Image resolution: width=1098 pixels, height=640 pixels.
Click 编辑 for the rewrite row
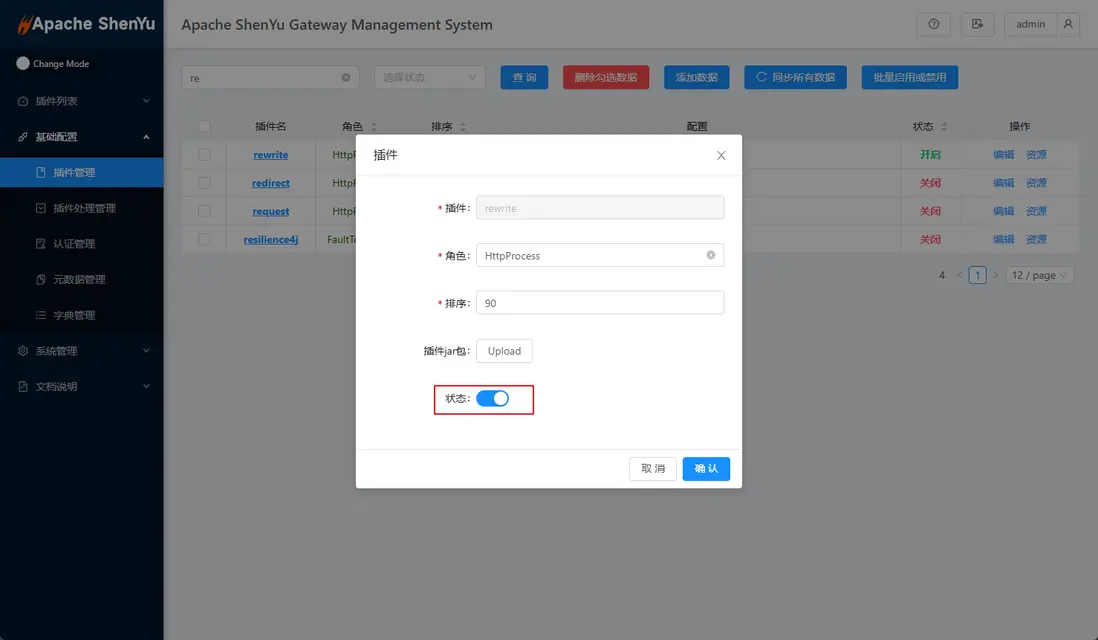(x=1003, y=155)
